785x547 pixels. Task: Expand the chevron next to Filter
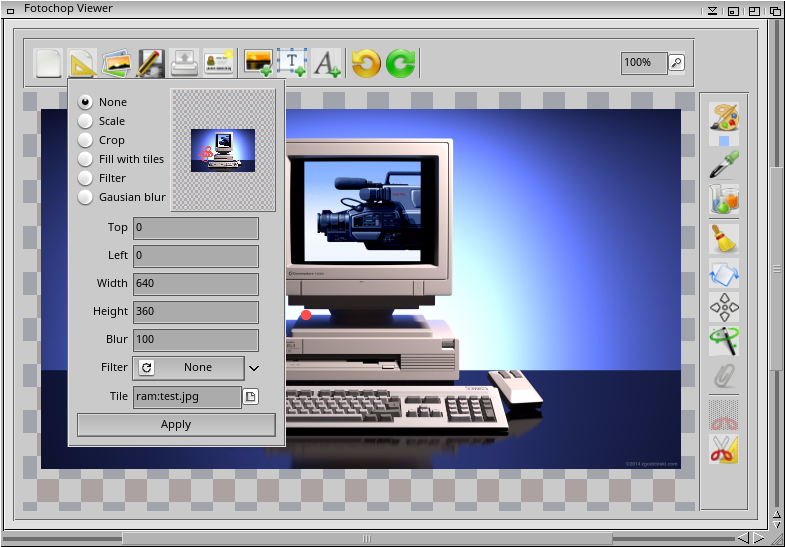pyautogui.click(x=254, y=368)
